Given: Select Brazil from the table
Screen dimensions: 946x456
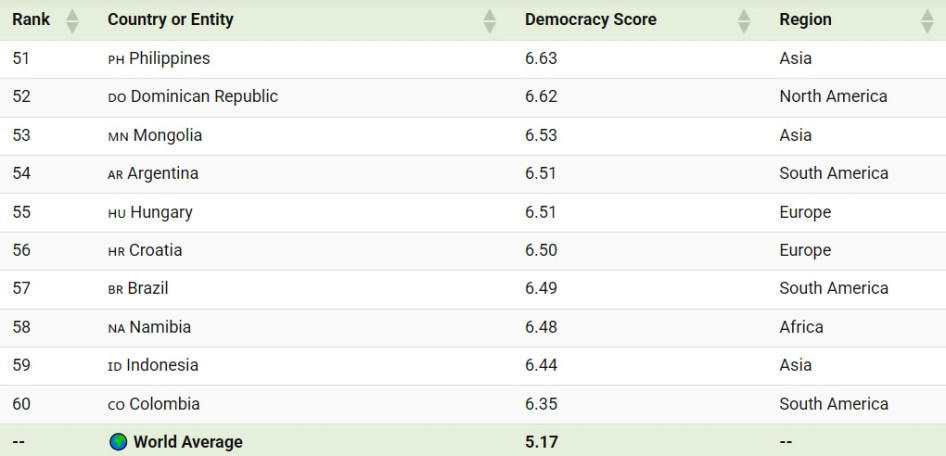Looking at the screenshot, I should pyautogui.click(x=148, y=288).
